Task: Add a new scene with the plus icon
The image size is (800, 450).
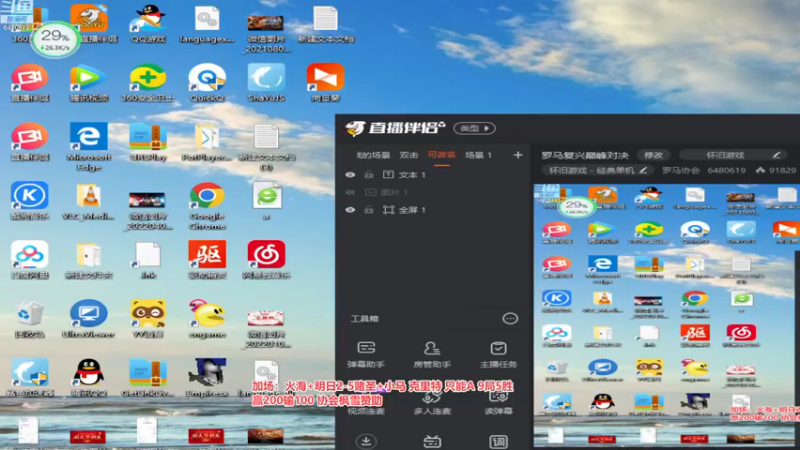Action: [x=518, y=155]
